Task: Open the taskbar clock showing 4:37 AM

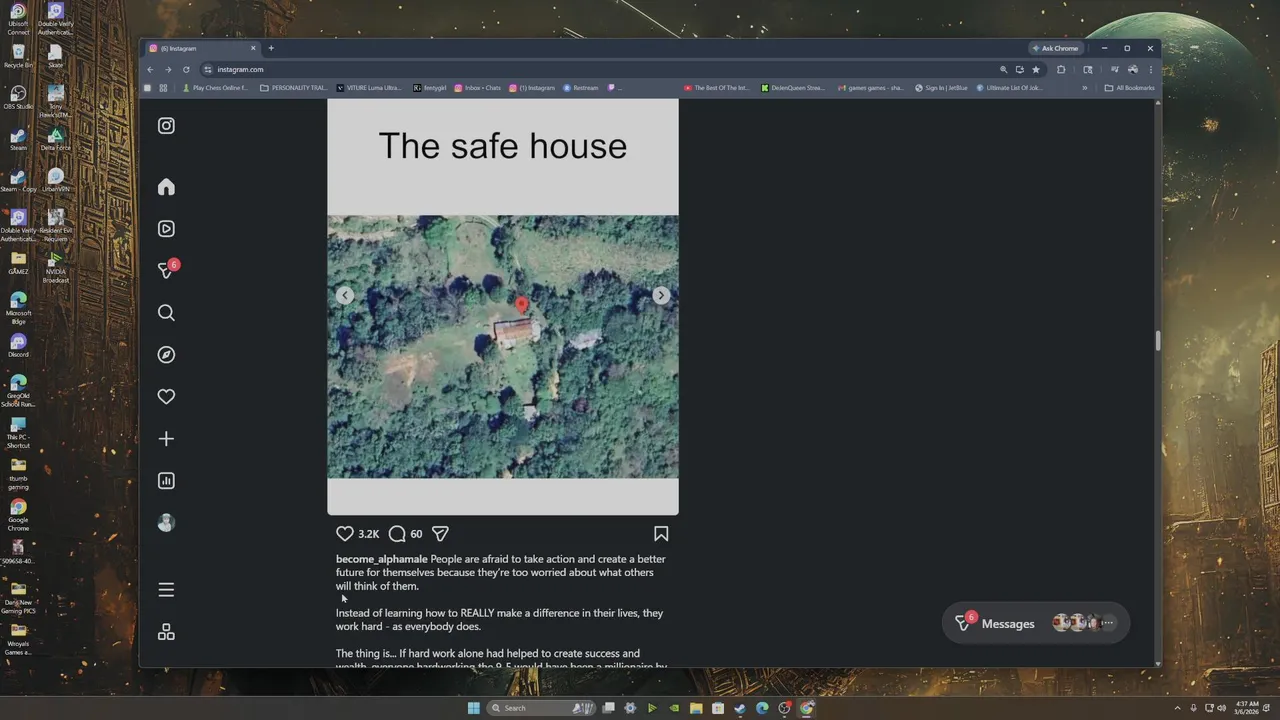Action: click(x=1247, y=708)
